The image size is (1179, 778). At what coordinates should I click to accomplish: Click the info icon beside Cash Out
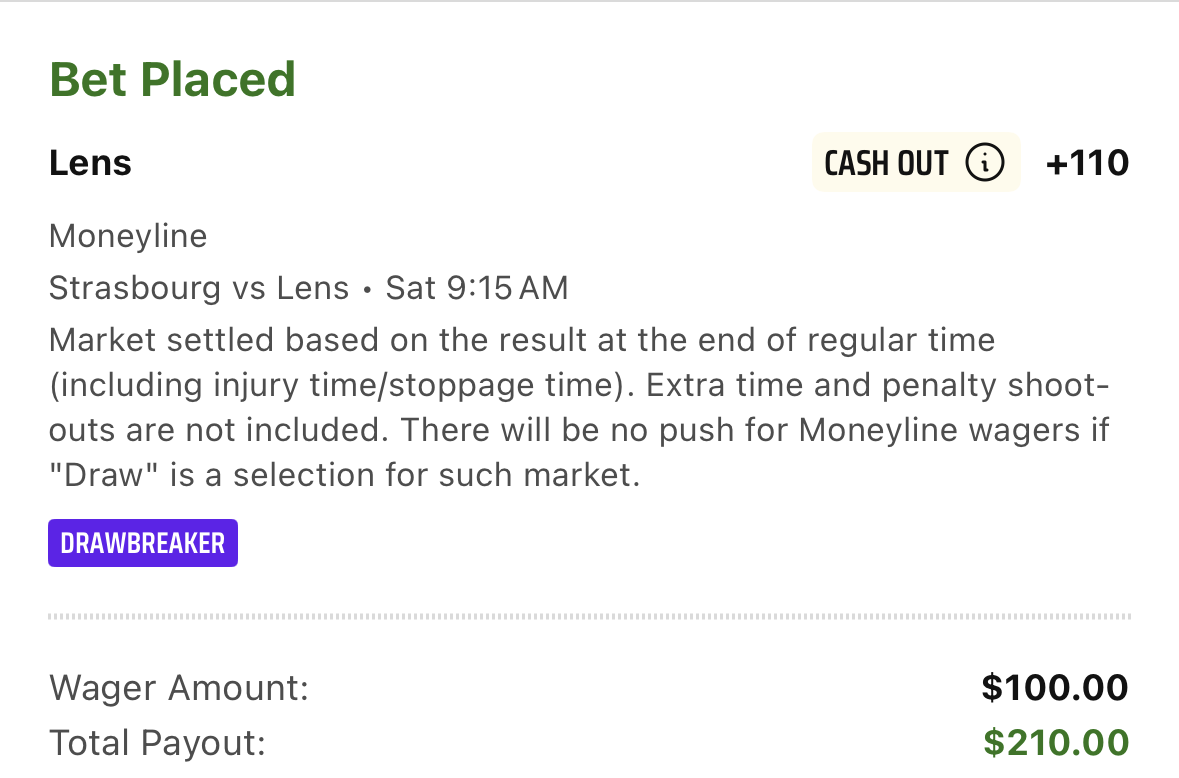tap(984, 162)
